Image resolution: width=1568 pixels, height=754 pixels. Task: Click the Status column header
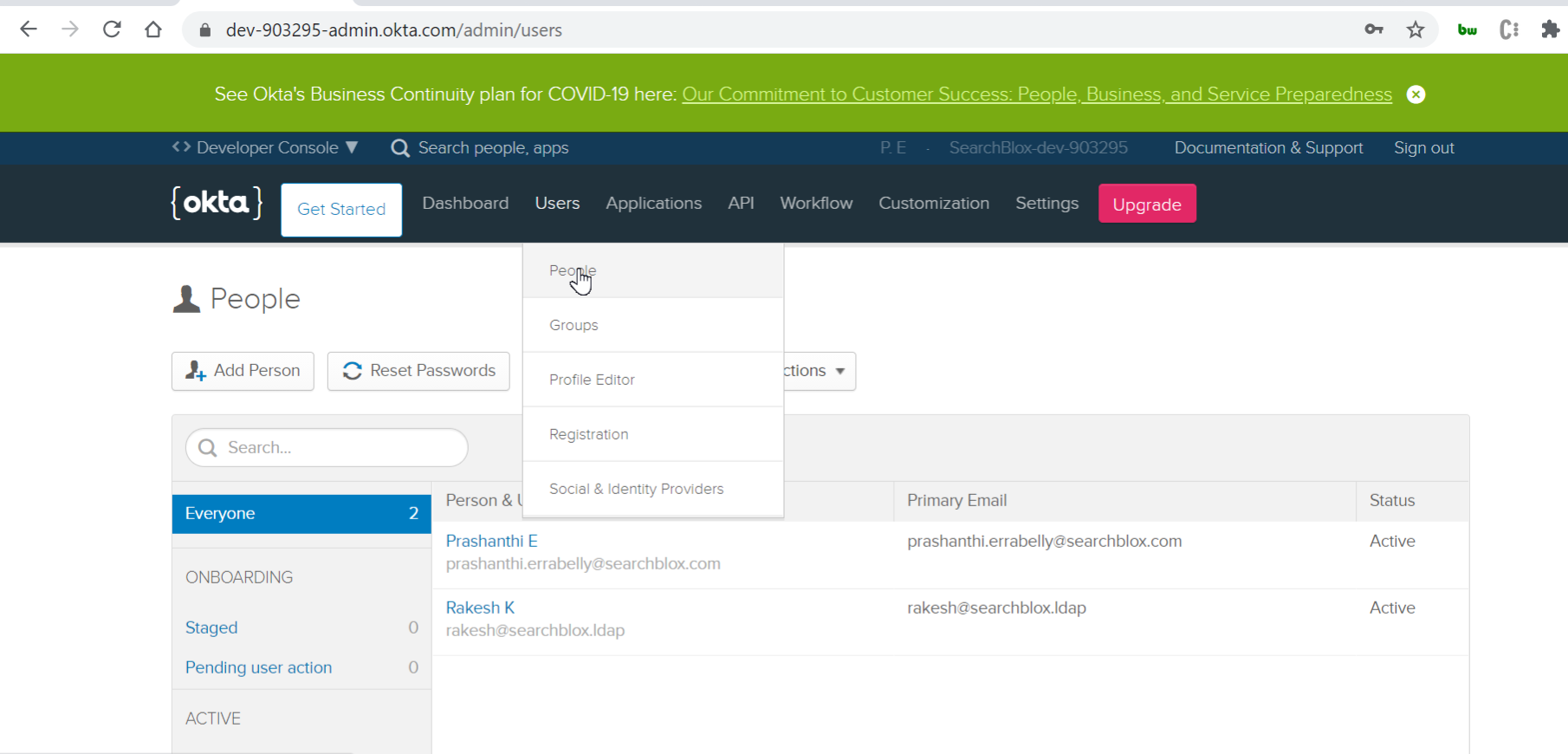[x=1391, y=500]
